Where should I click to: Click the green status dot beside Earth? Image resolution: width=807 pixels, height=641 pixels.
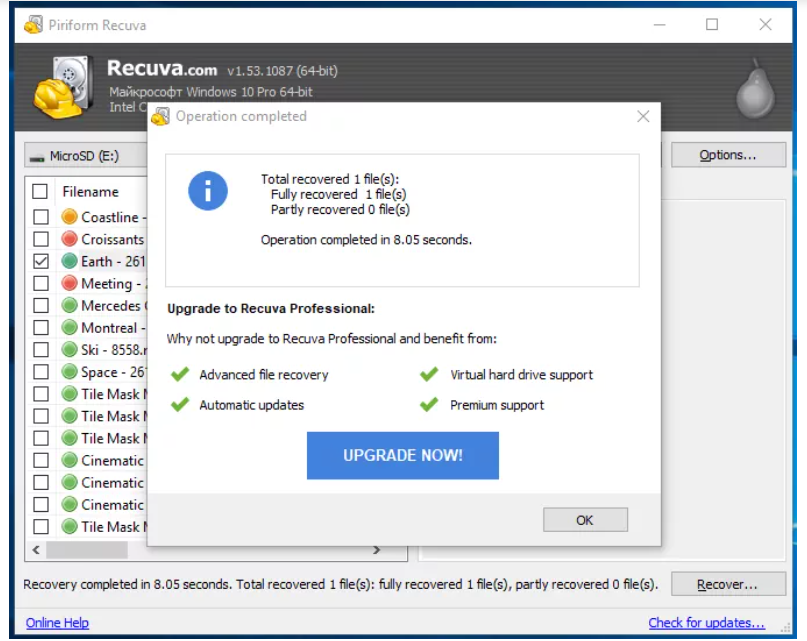point(69,261)
